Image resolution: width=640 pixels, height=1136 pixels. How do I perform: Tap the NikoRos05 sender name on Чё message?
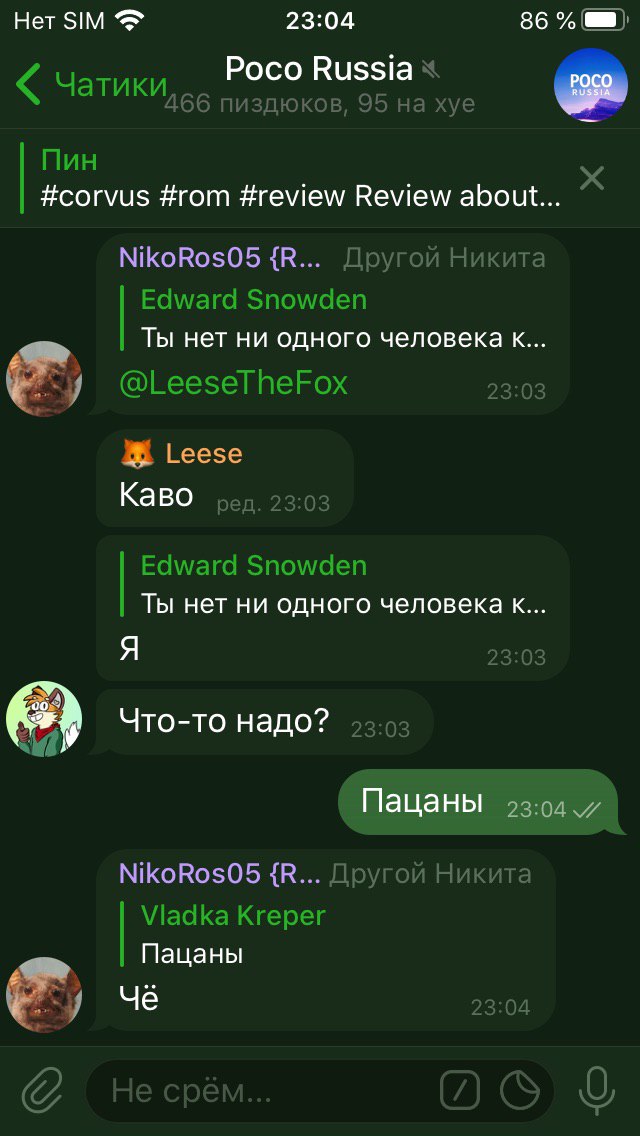click(x=220, y=874)
